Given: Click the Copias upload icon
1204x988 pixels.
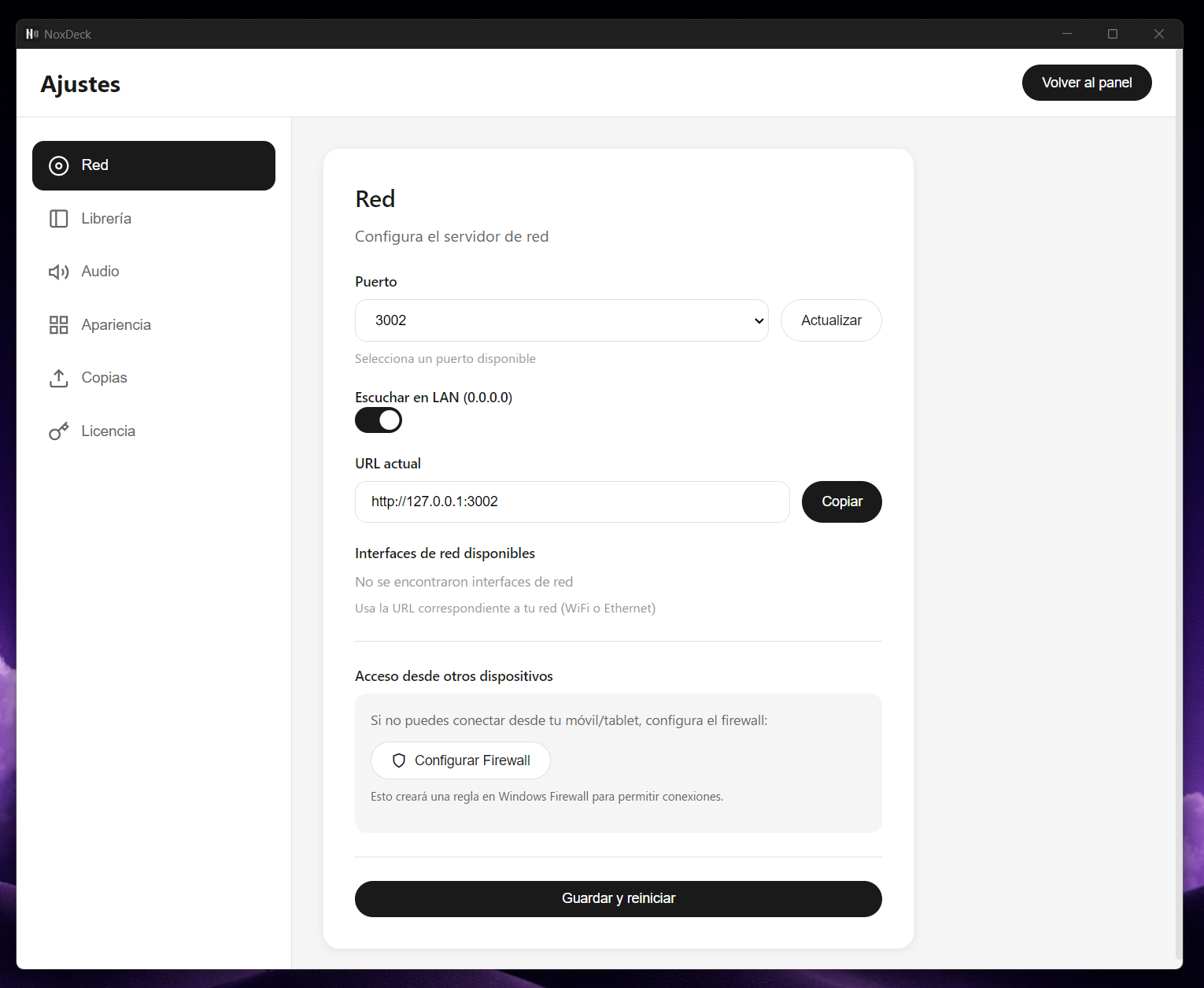Looking at the screenshot, I should (x=59, y=378).
